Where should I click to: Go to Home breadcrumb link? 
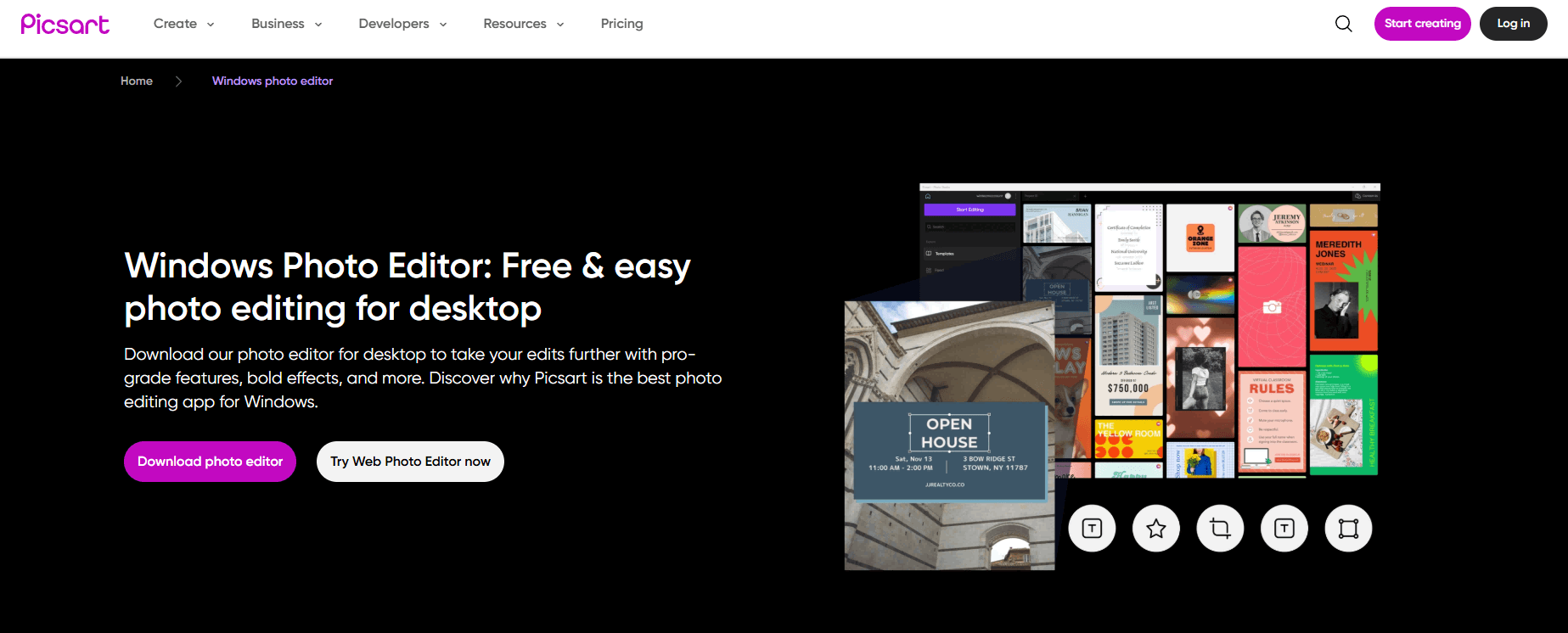137,81
